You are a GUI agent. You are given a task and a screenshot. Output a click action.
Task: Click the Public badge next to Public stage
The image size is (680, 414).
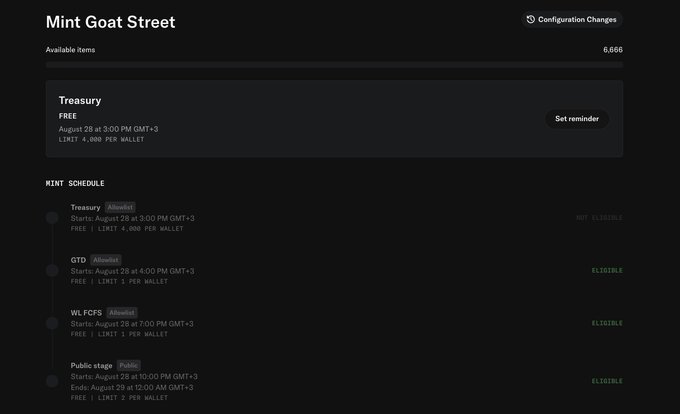tap(128, 365)
